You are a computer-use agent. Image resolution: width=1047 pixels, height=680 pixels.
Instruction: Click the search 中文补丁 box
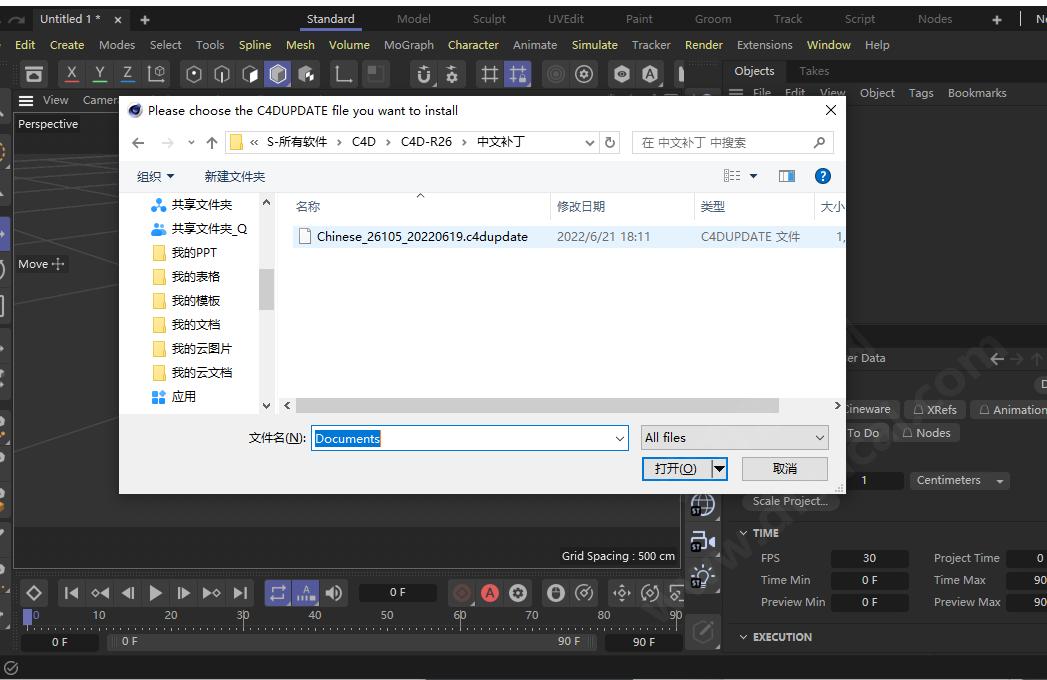click(732, 142)
